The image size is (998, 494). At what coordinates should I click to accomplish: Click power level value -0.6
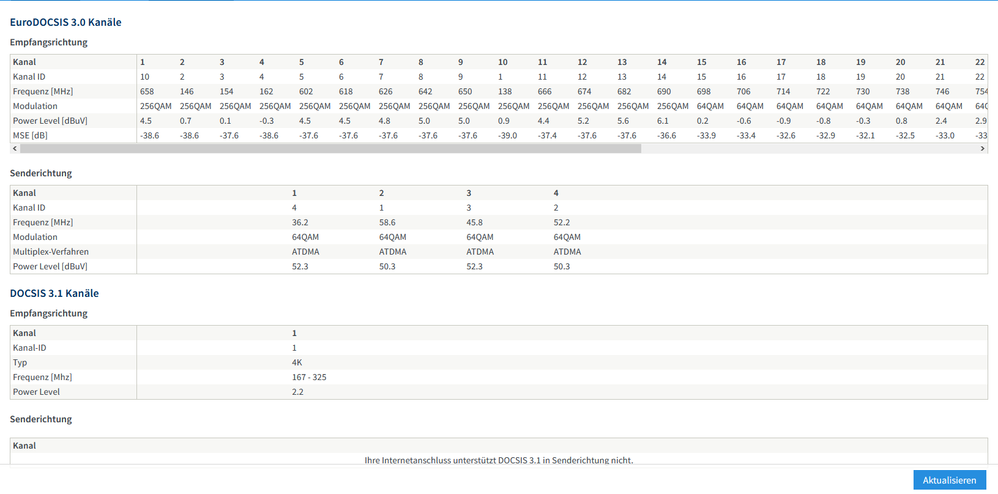[743, 121]
